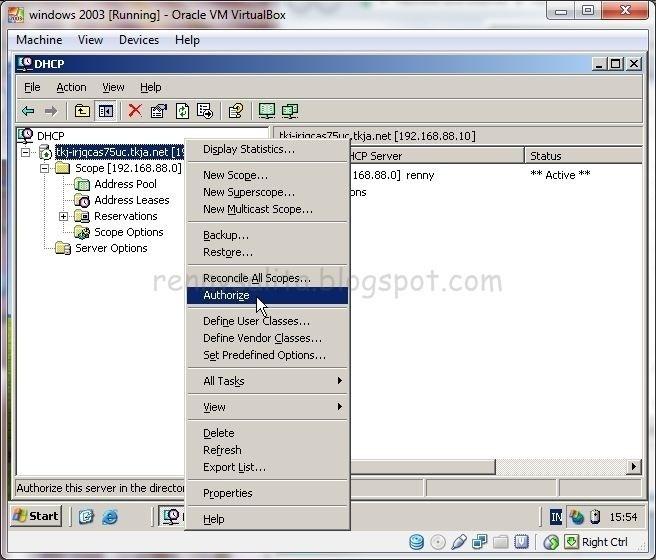Click the horizontal scrollbar right arrow
Screen dimensions: 656x560
pos(634,466)
